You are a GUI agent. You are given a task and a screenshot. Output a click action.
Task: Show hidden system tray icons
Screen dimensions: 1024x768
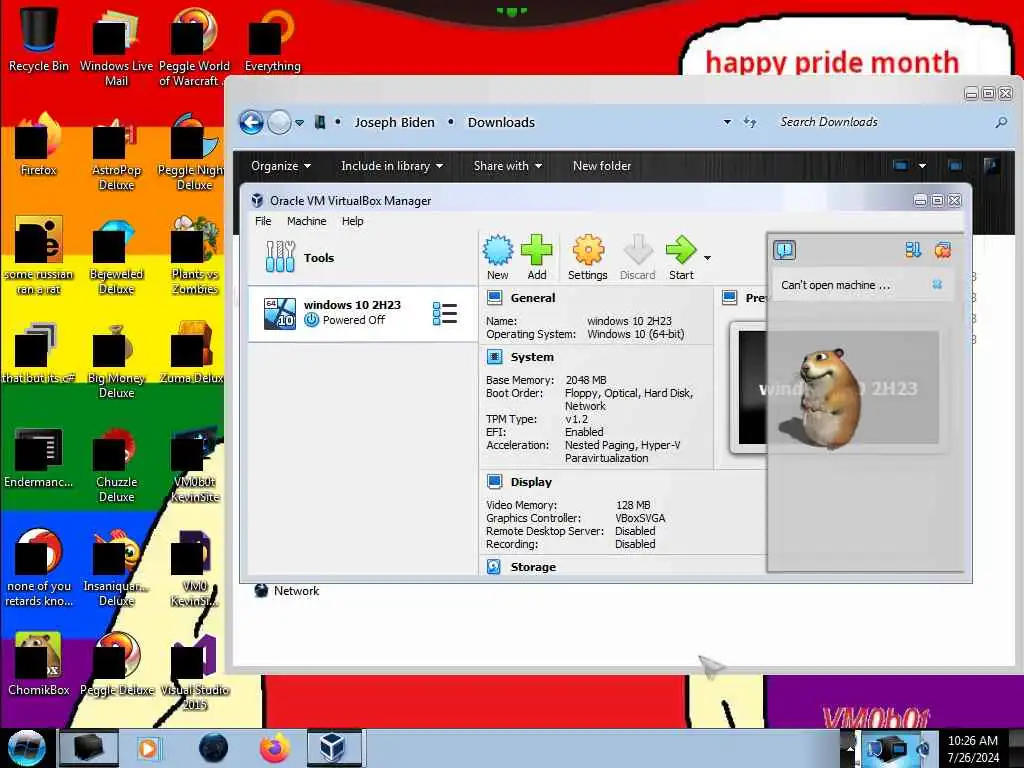850,748
